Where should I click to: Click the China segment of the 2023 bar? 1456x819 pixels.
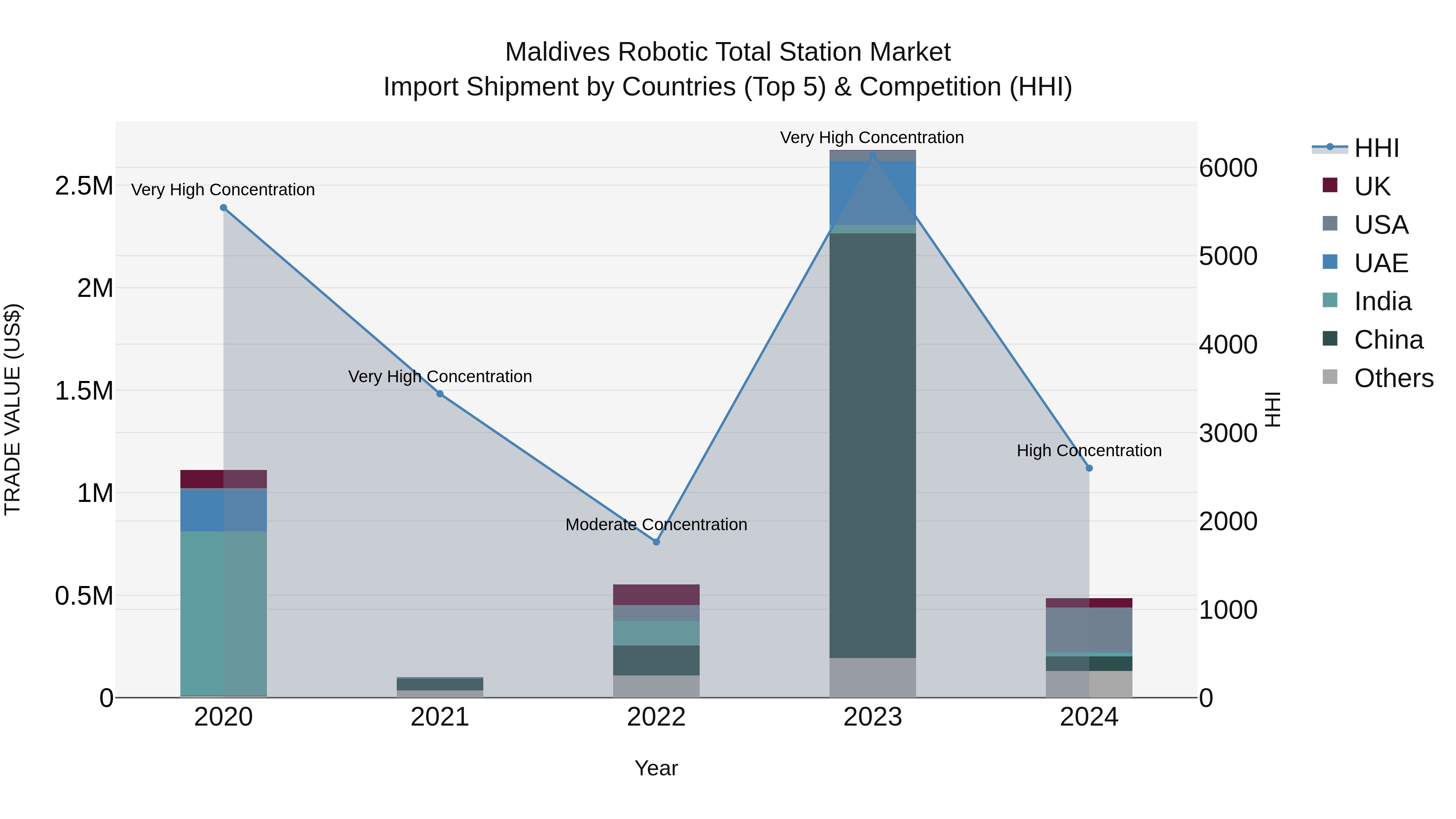pos(873,445)
